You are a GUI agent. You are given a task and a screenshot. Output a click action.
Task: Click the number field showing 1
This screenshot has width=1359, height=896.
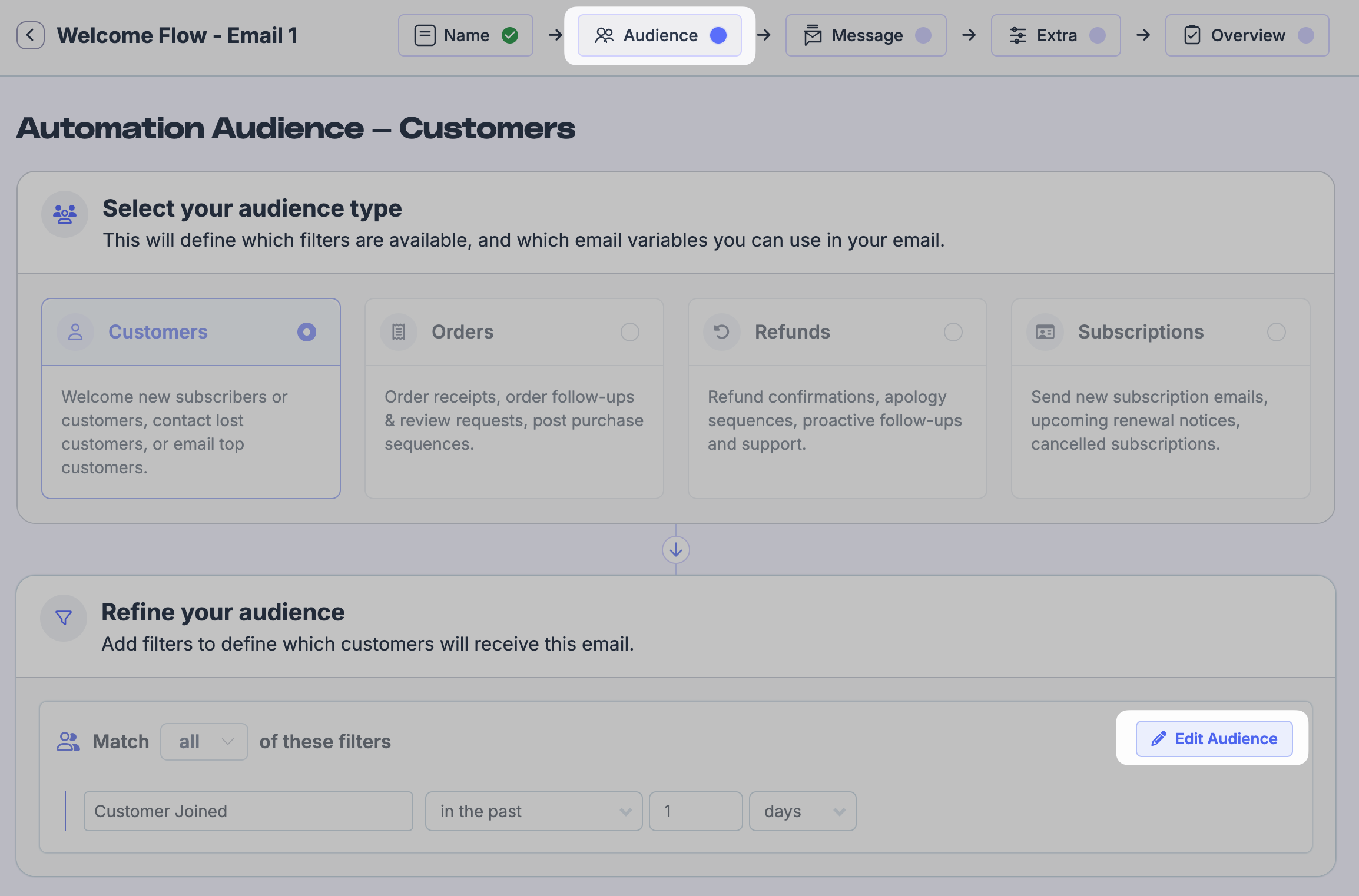[696, 811]
